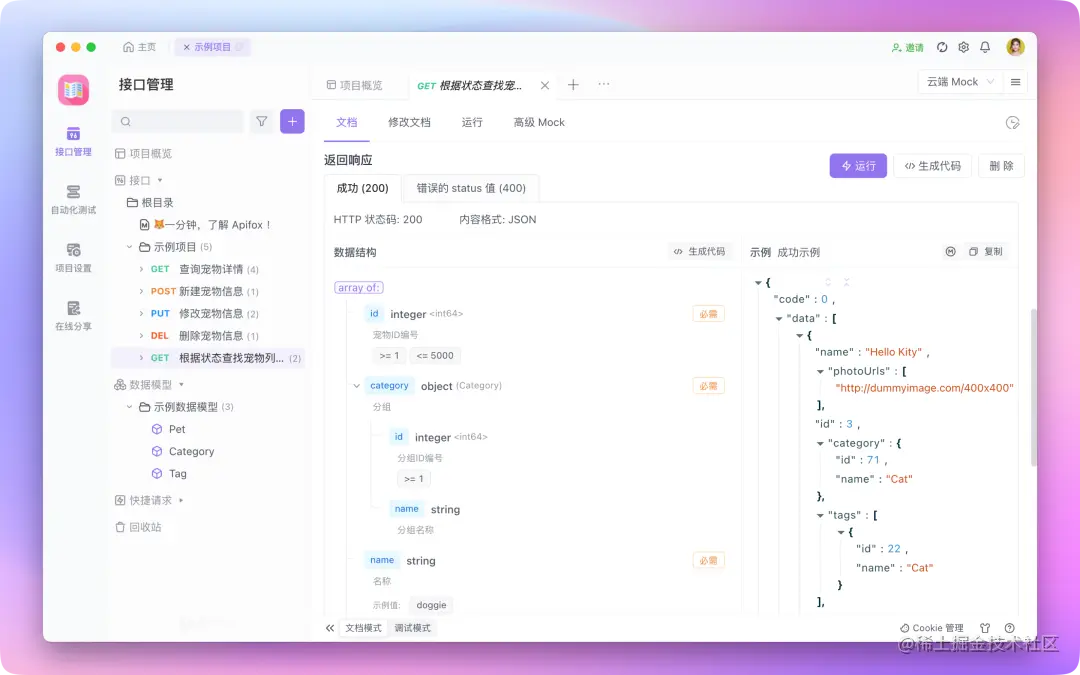This screenshot has height=675, width=1080.
Task: Click the filter funnel icon above the API list
Action: (x=261, y=120)
